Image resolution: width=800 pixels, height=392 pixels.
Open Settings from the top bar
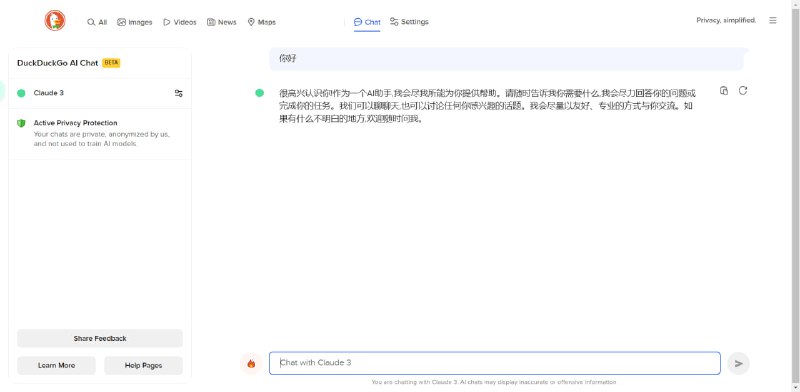tap(409, 22)
